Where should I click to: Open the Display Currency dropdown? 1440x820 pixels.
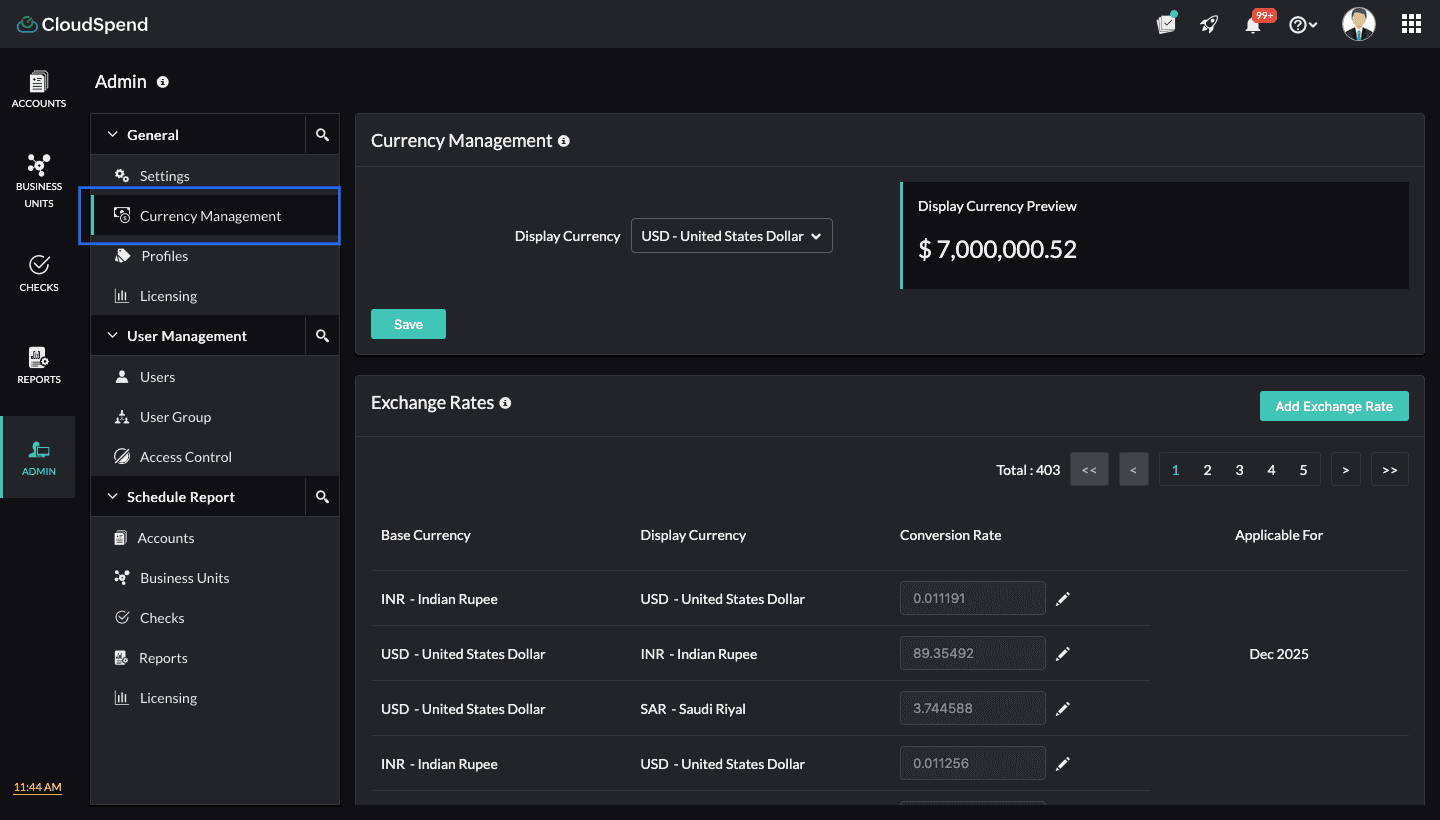(x=731, y=235)
